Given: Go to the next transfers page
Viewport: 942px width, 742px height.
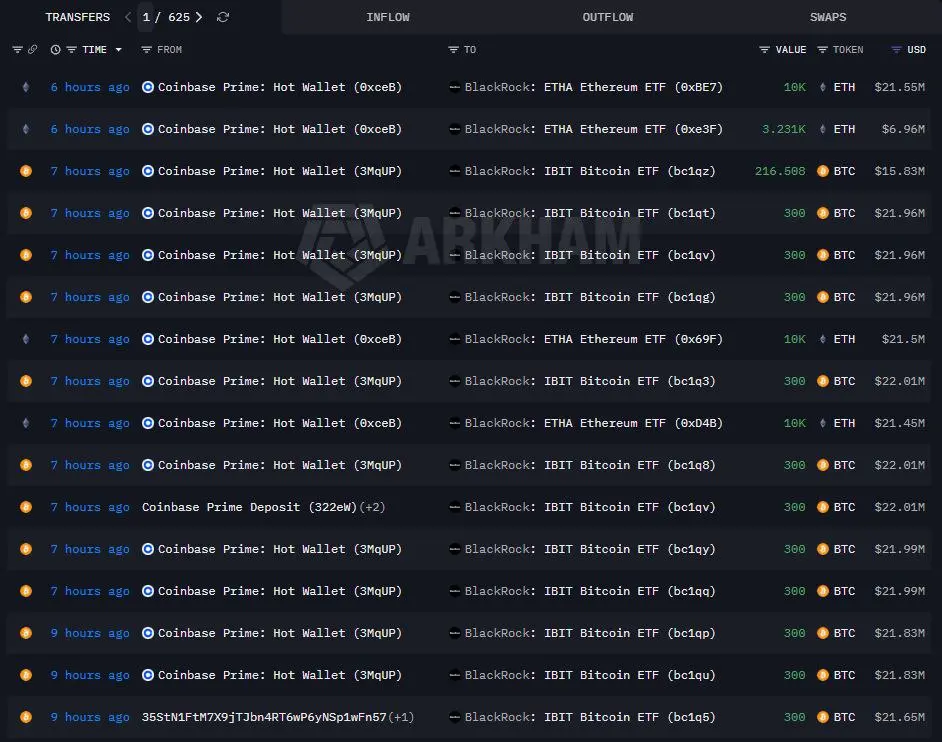Looking at the screenshot, I should 199,17.
